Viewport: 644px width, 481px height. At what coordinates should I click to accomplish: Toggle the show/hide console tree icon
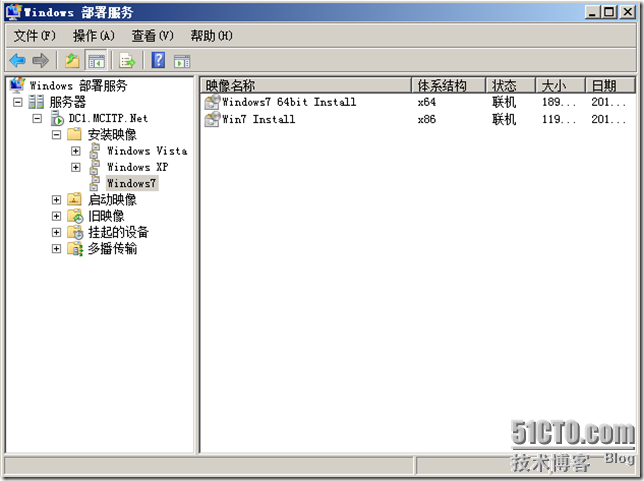click(96, 61)
